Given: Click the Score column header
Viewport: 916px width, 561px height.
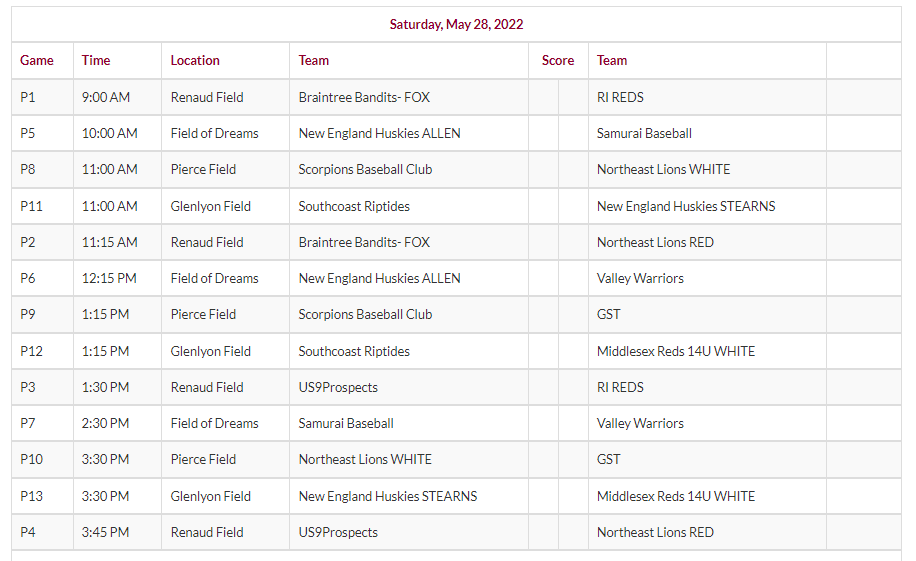Looking at the screenshot, I should (x=558, y=60).
